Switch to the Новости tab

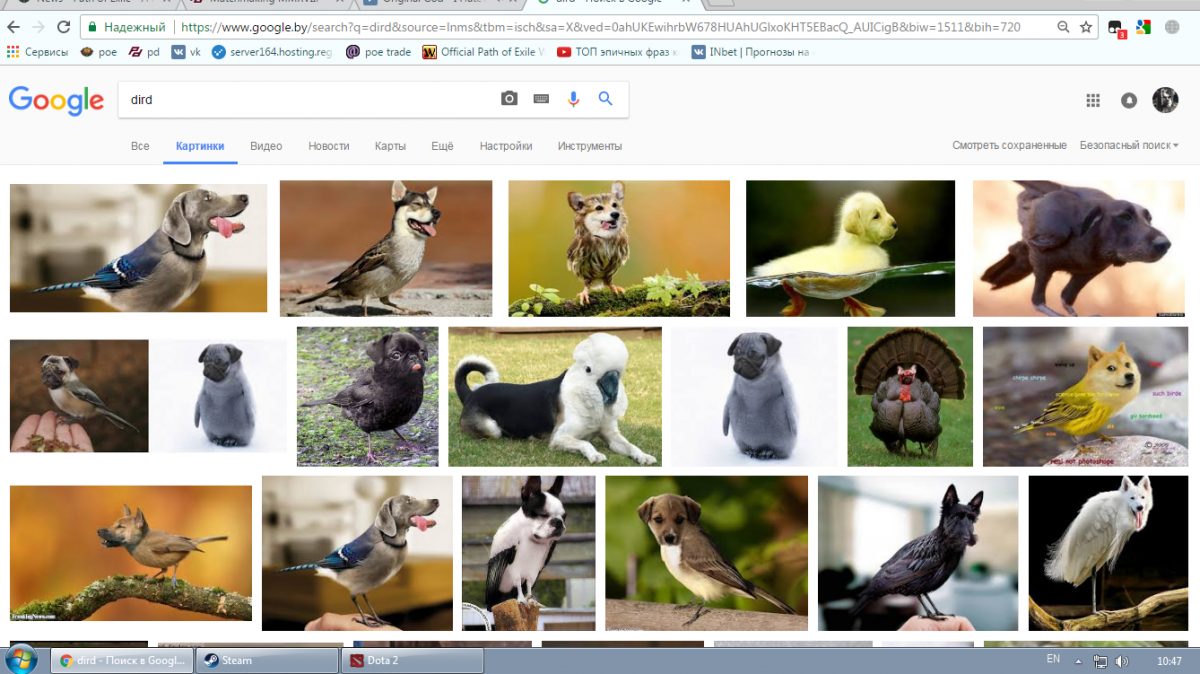point(328,146)
